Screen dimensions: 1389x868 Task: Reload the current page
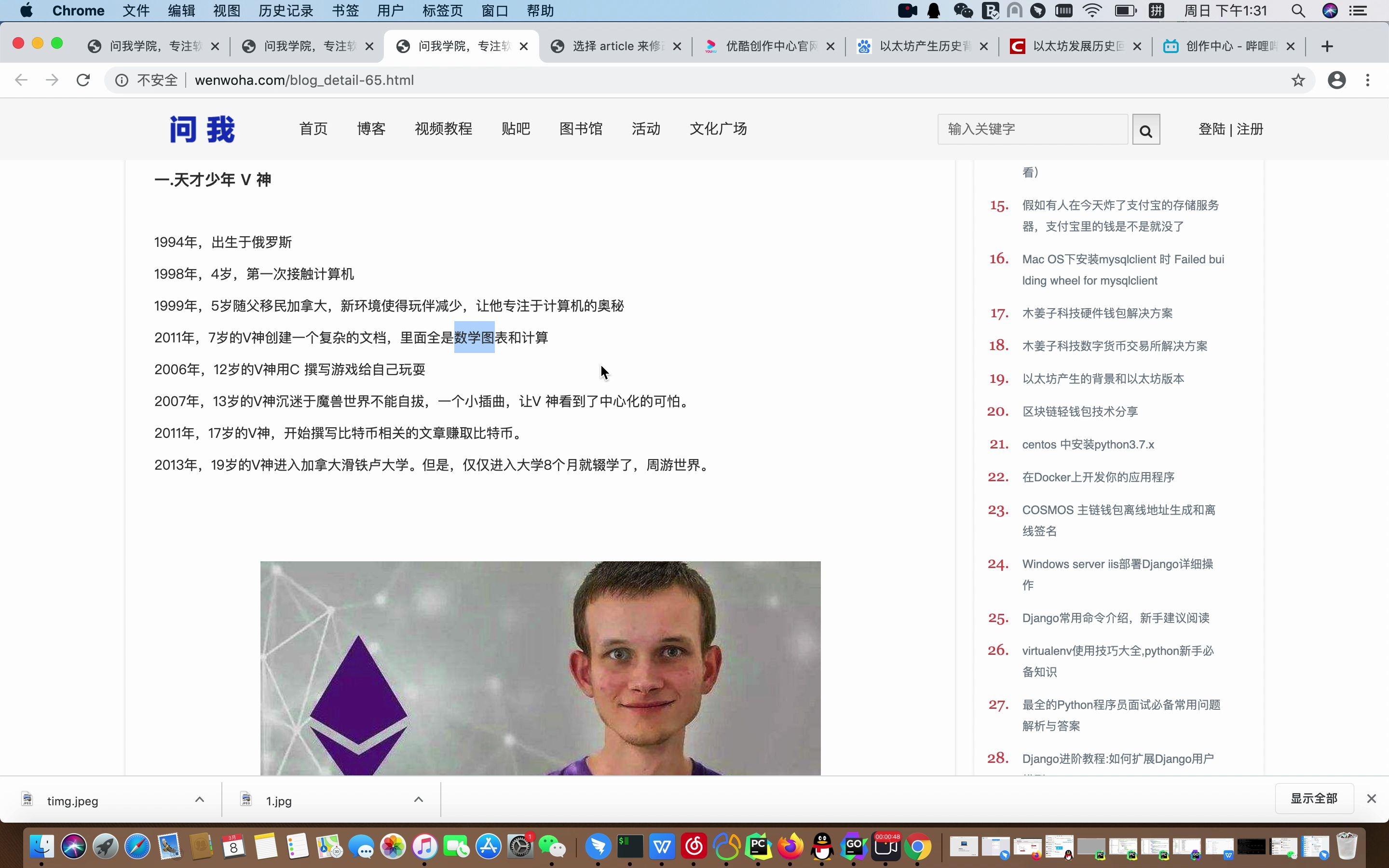coord(83,80)
